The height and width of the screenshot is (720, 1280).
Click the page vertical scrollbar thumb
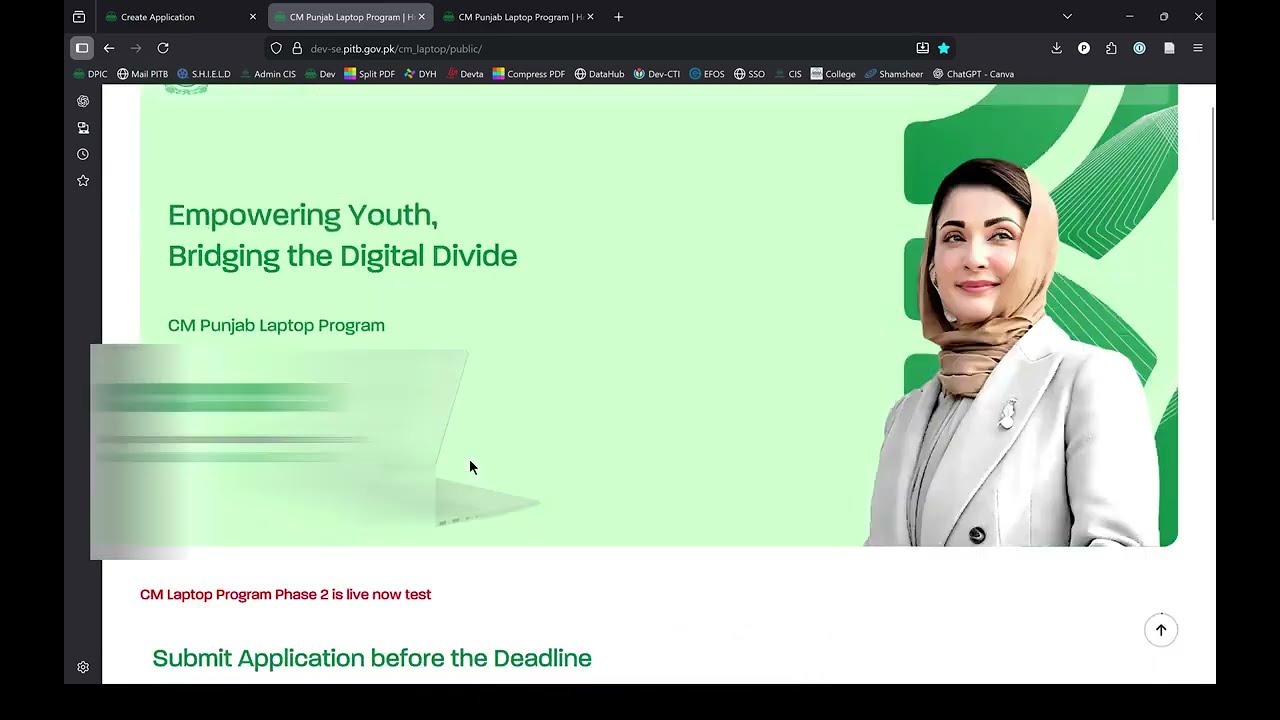click(1214, 165)
